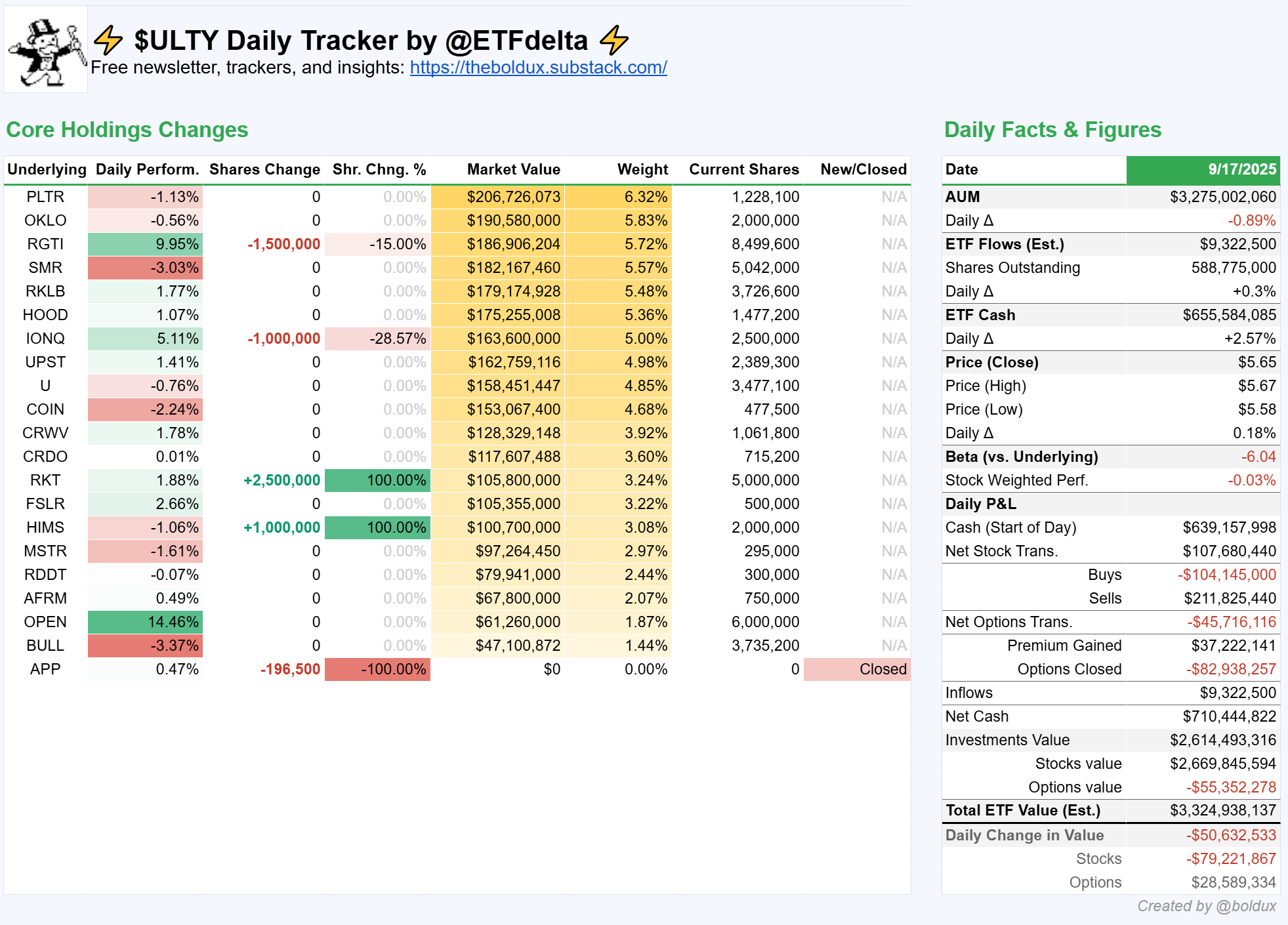The height and width of the screenshot is (925, 1288).
Task: Open theboldux.substack.com newsletter link
Action: 538,68
